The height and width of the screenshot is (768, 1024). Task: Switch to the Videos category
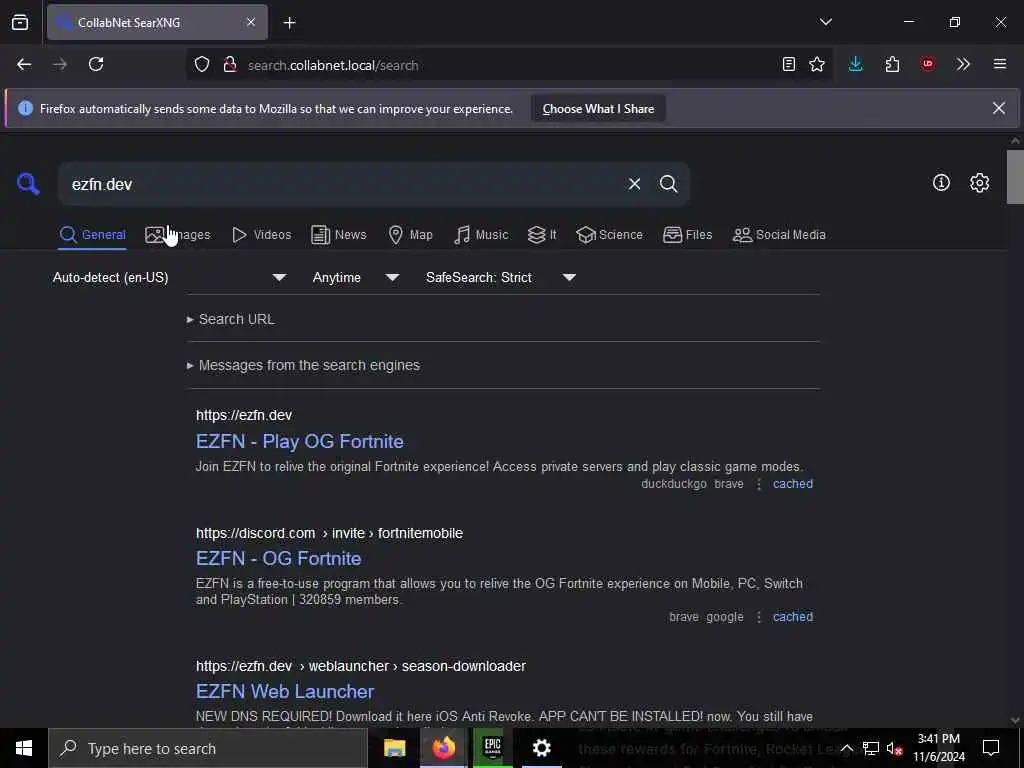pyautogui.click(x=261, y=234)
